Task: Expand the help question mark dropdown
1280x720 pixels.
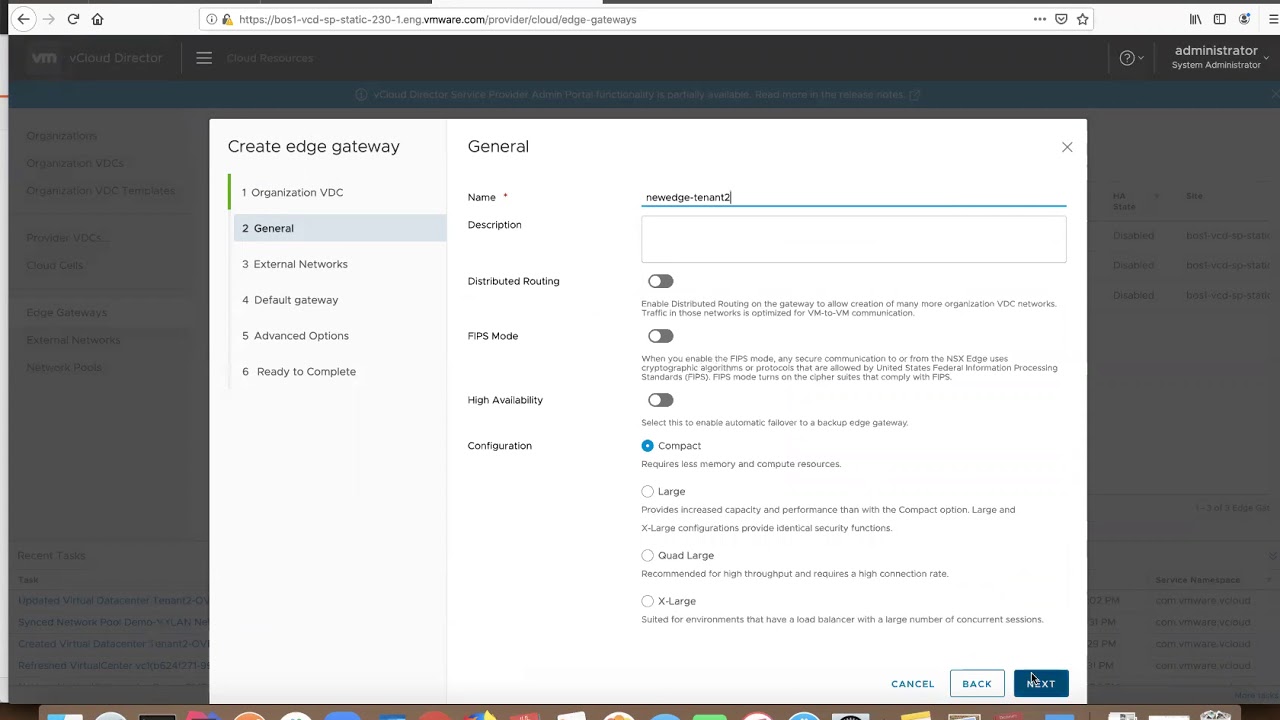Action: pyautogui.click(x=1131, y=58)
